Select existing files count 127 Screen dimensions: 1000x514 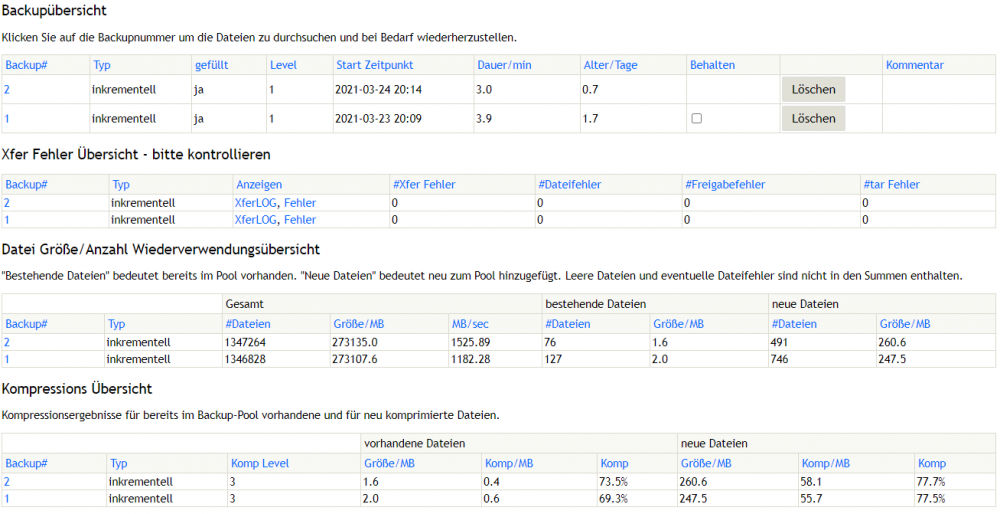pyautogui.click(x=553, y=359)
